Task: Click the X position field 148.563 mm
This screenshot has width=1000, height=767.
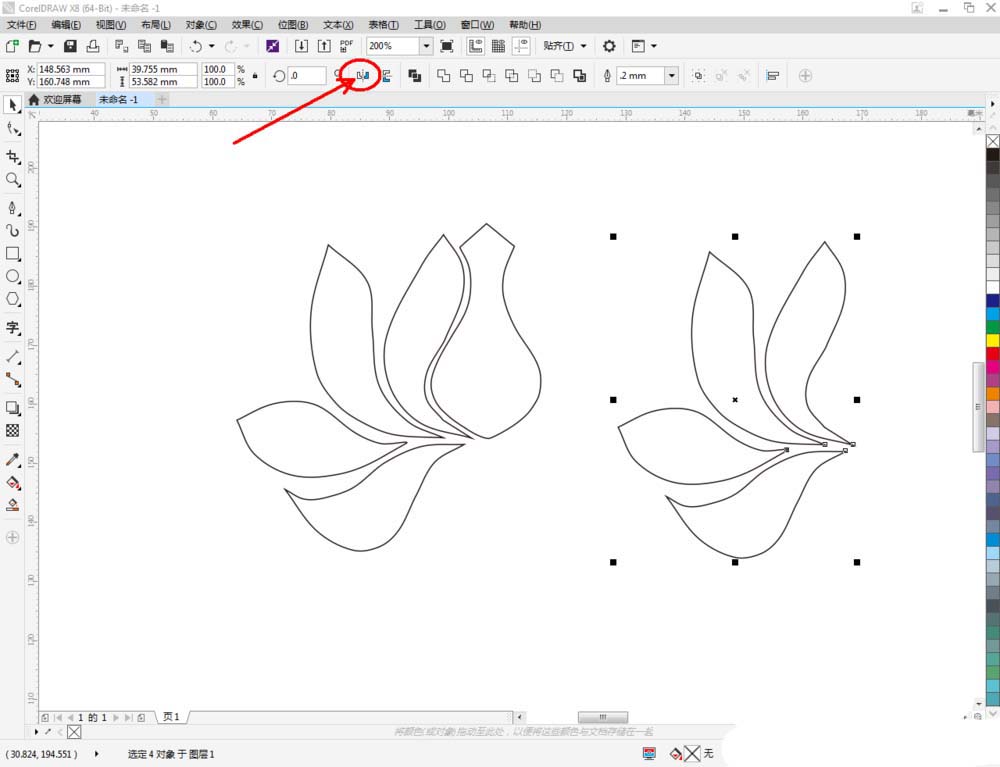Action: click(x=70, y=69)
